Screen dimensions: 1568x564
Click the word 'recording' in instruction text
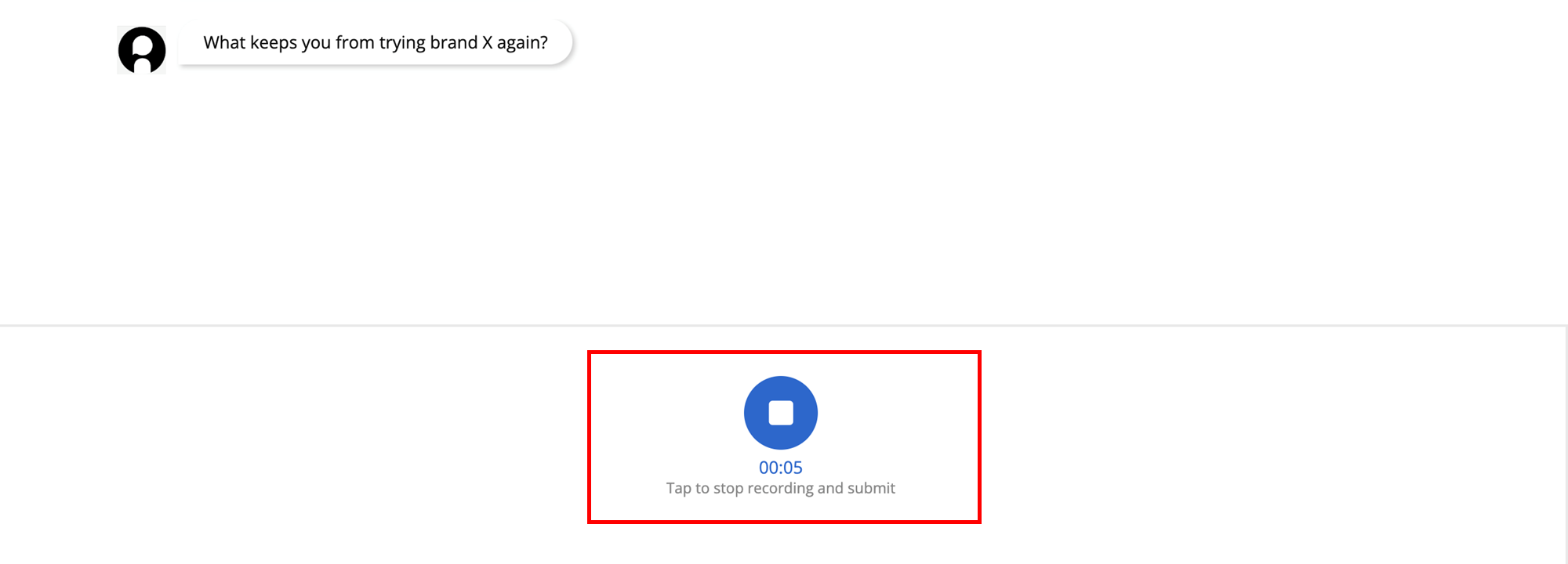click(780, 489)
